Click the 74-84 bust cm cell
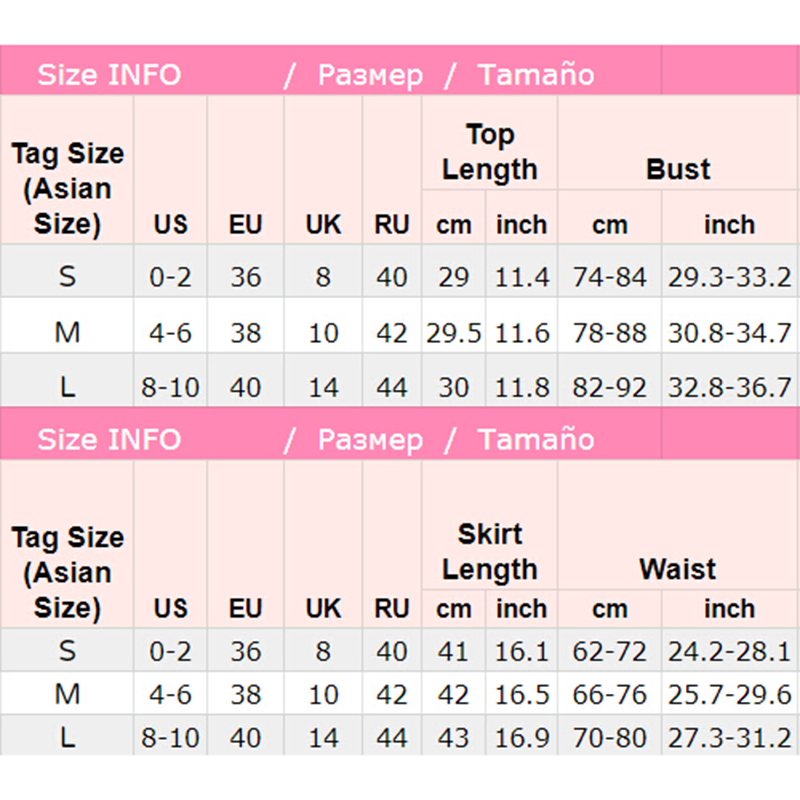800x800 pixels. tap(610, 277)
